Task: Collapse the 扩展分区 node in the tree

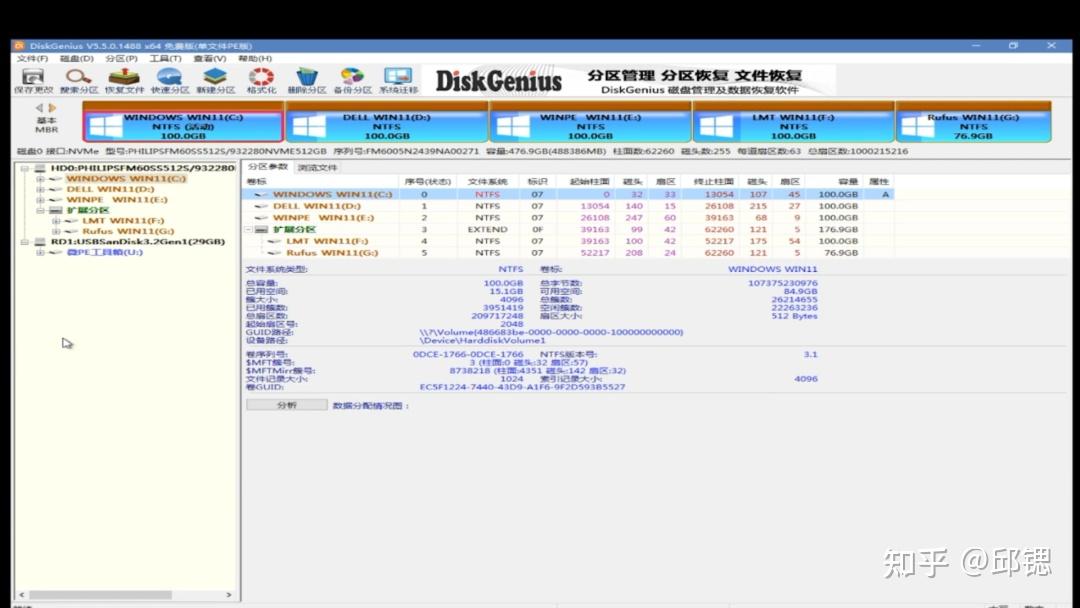Action: [x=40, y=210]
